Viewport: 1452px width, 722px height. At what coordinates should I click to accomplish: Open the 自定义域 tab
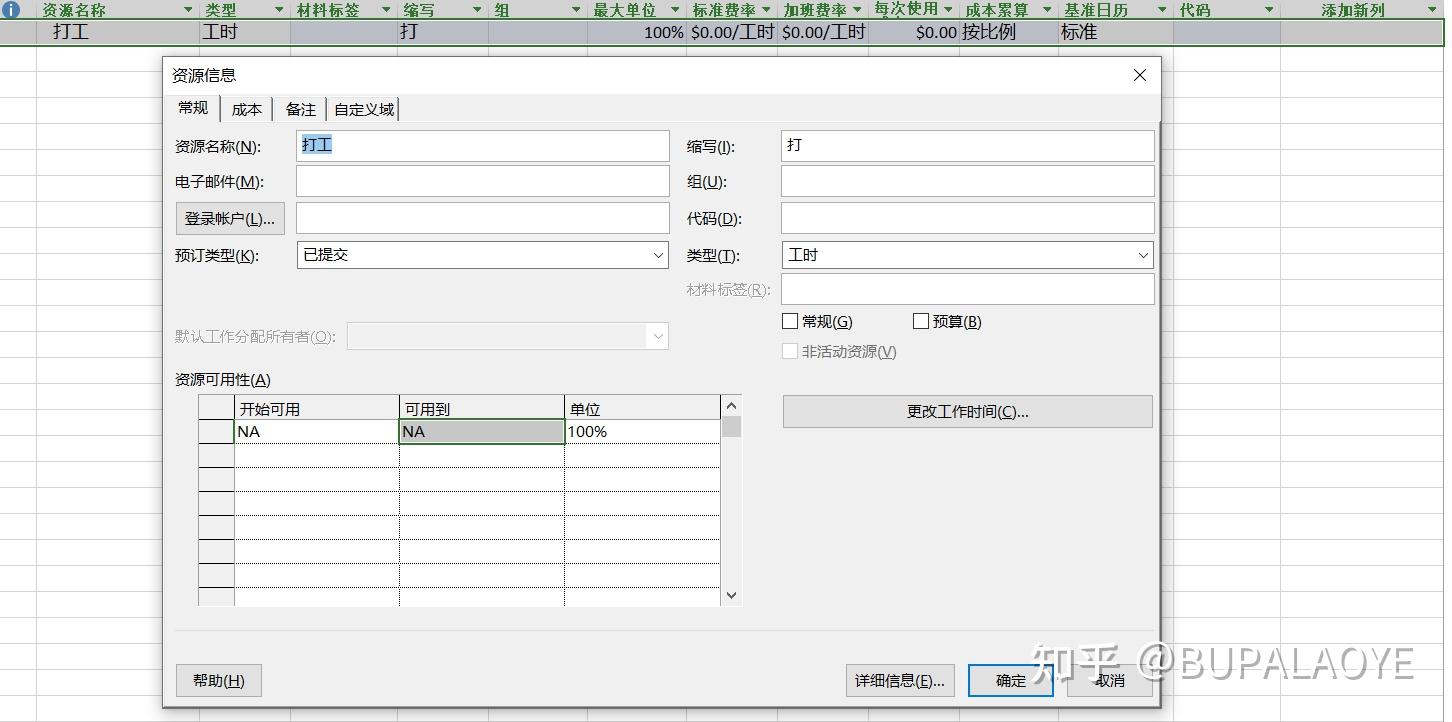point(364,109)
